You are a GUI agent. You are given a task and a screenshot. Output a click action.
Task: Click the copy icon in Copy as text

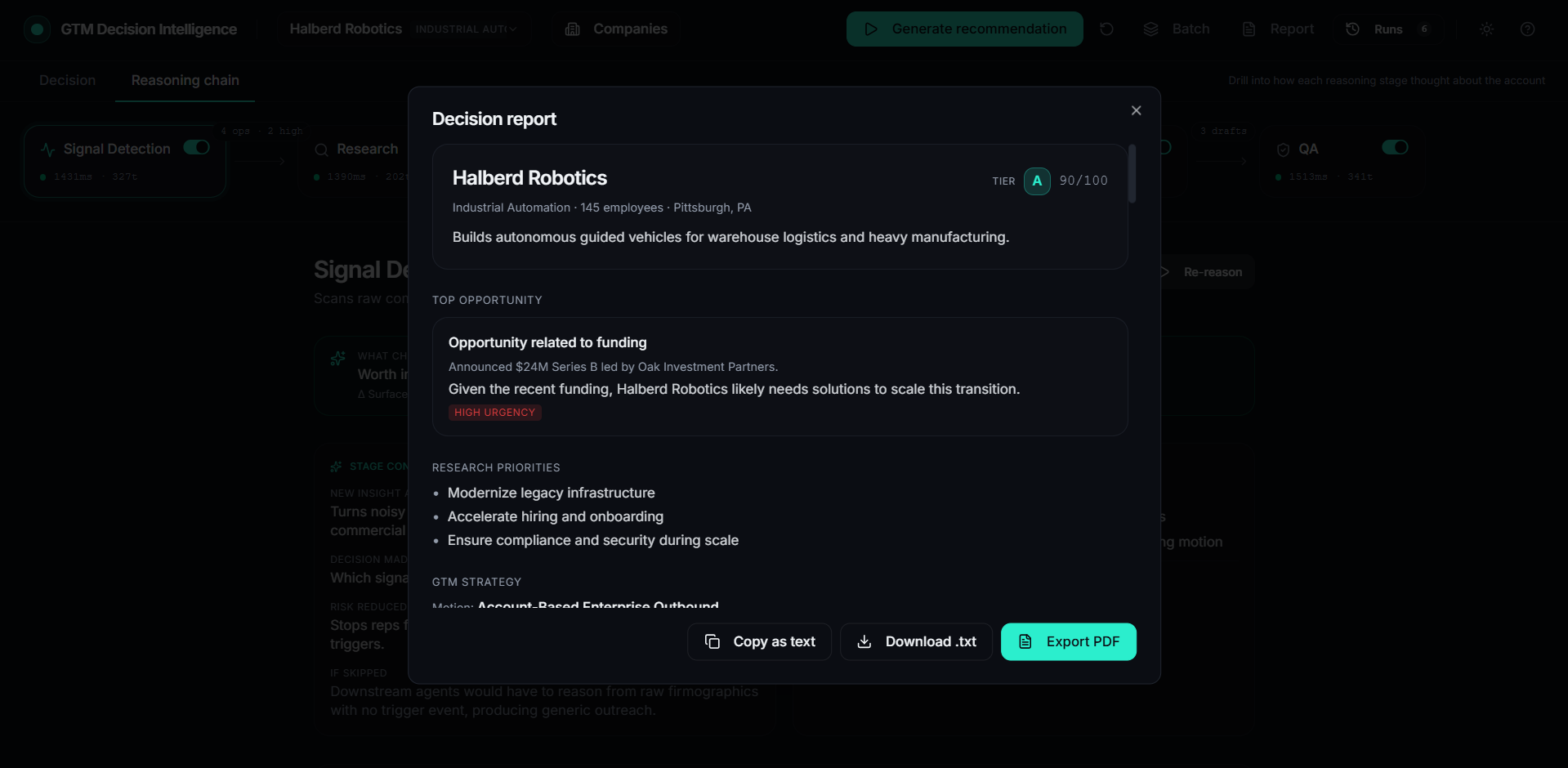click(x=713, y=642)
